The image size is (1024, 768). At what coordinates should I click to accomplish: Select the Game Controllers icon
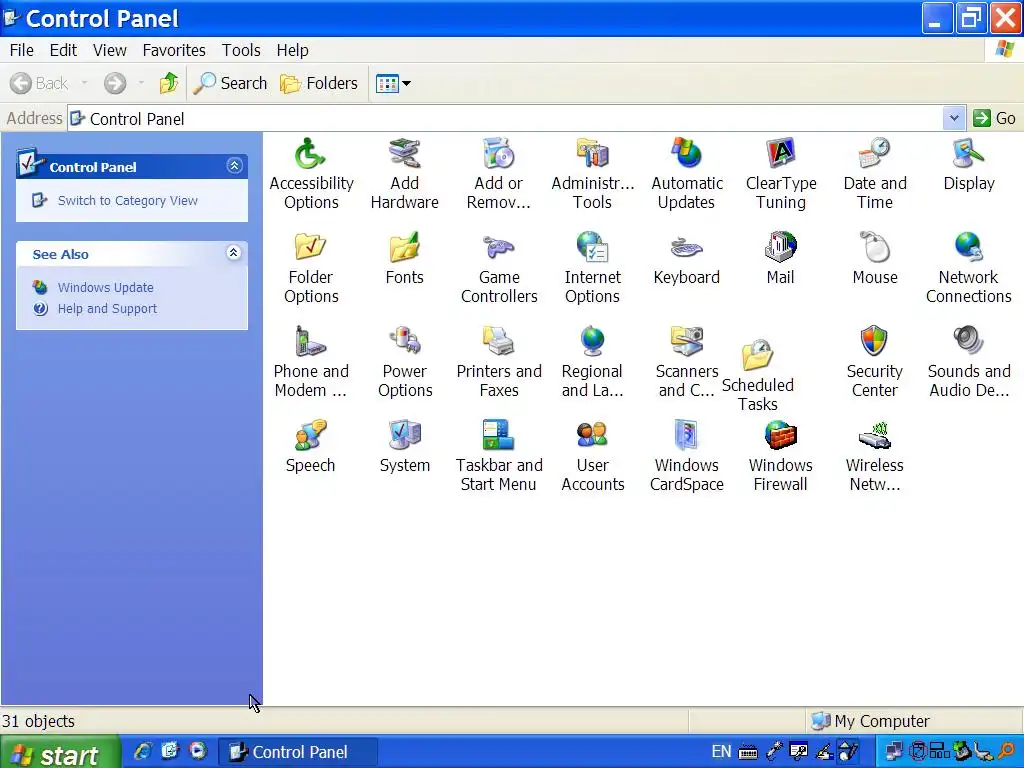(x=498, y=248)
